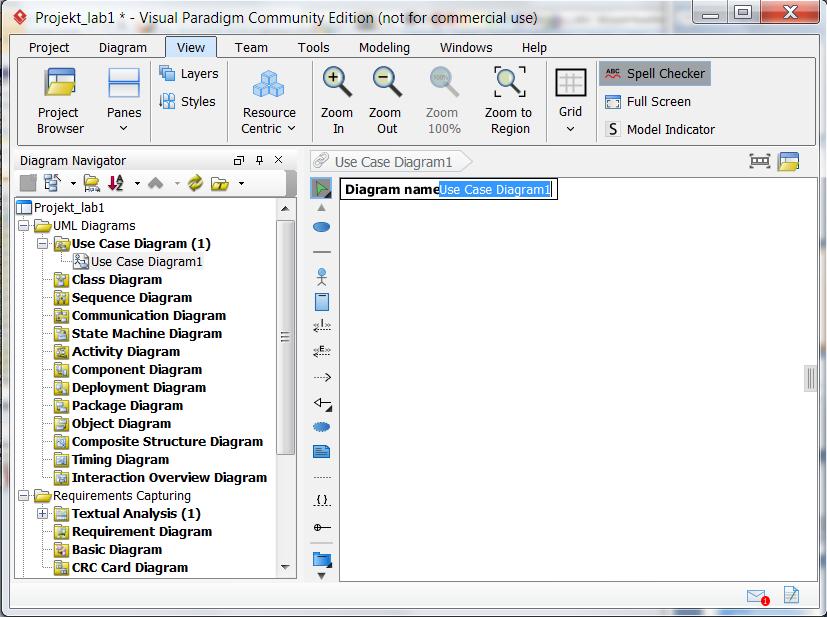The width and height of the screenshot is (827, 617).
Task: Reset view with Zoom 100%
Action: click(443, 100)
